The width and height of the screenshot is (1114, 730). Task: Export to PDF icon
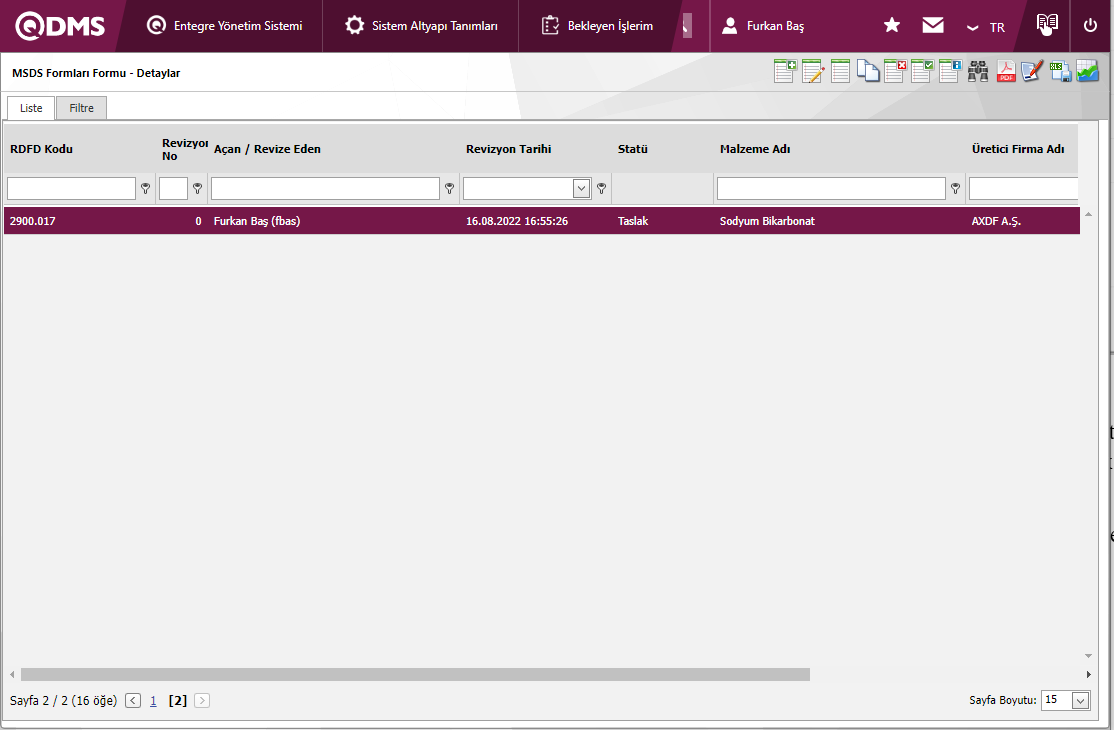click(x=1005, y=71)
